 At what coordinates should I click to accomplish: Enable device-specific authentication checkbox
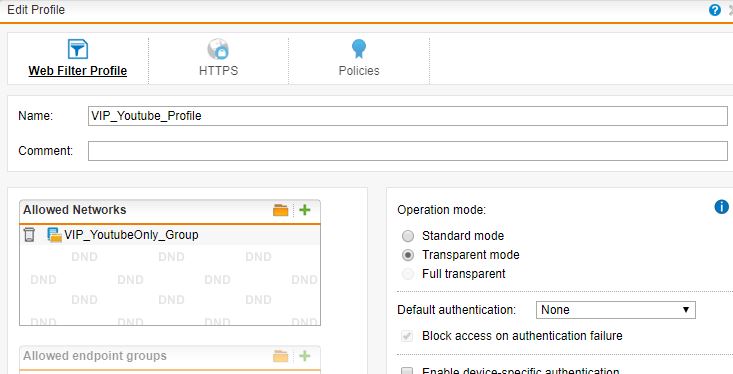407,371
